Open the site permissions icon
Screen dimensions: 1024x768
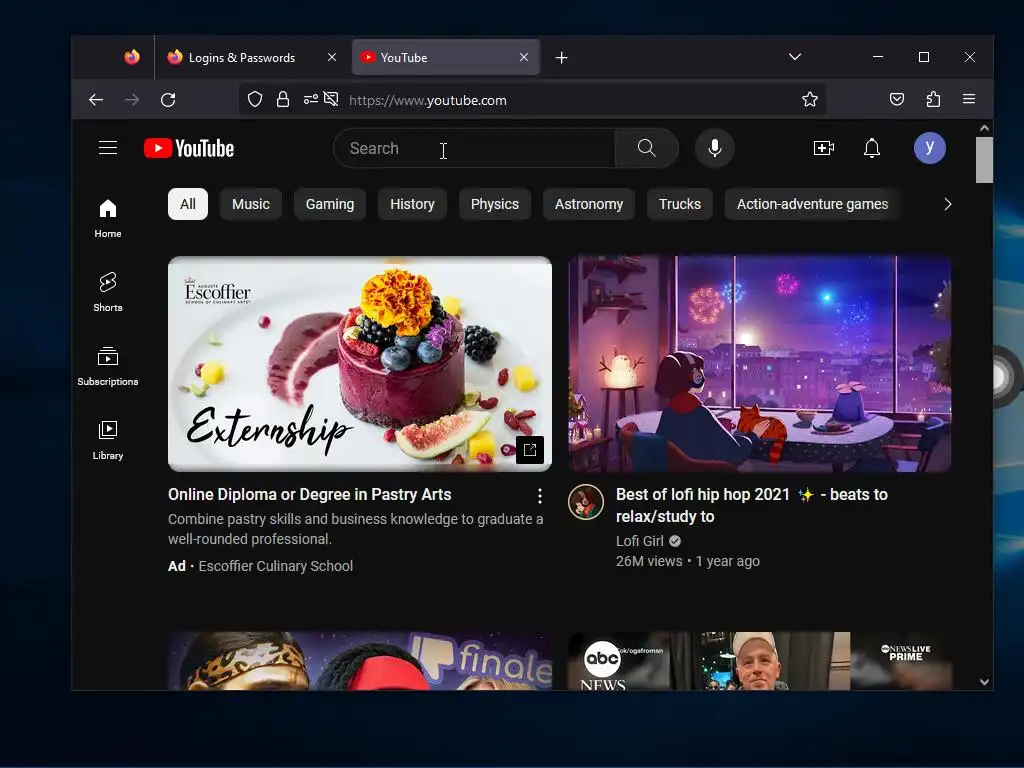pyautogui.click(x=310, y=99)
